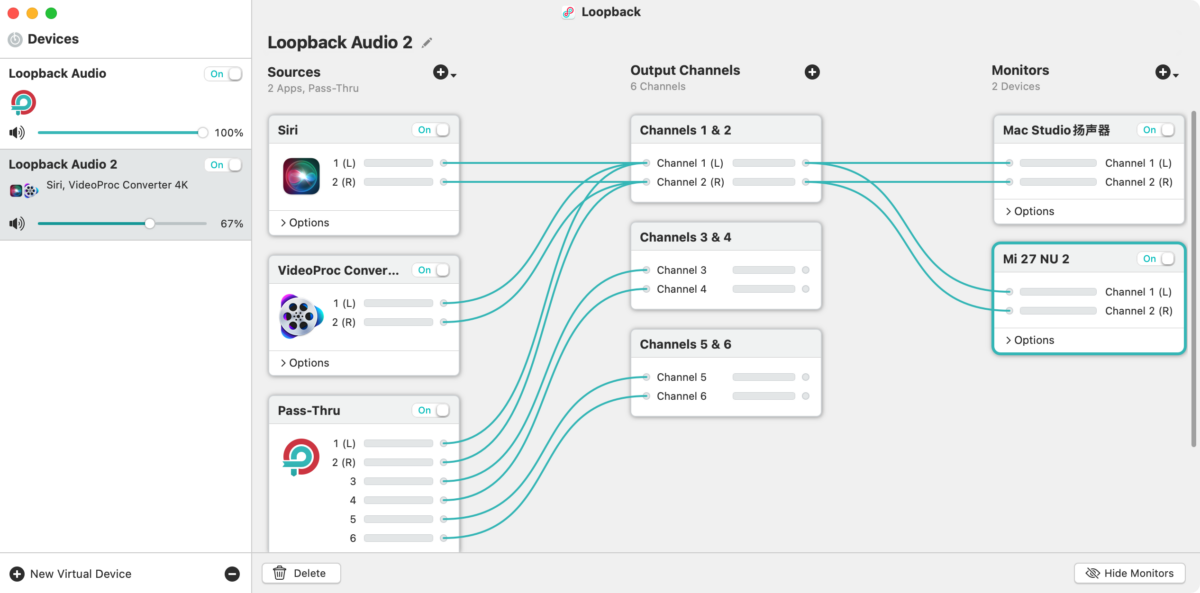1200x593 pixels.
Task: Toggle the Pass-Thru source On switch
Action: coord(431,410)
